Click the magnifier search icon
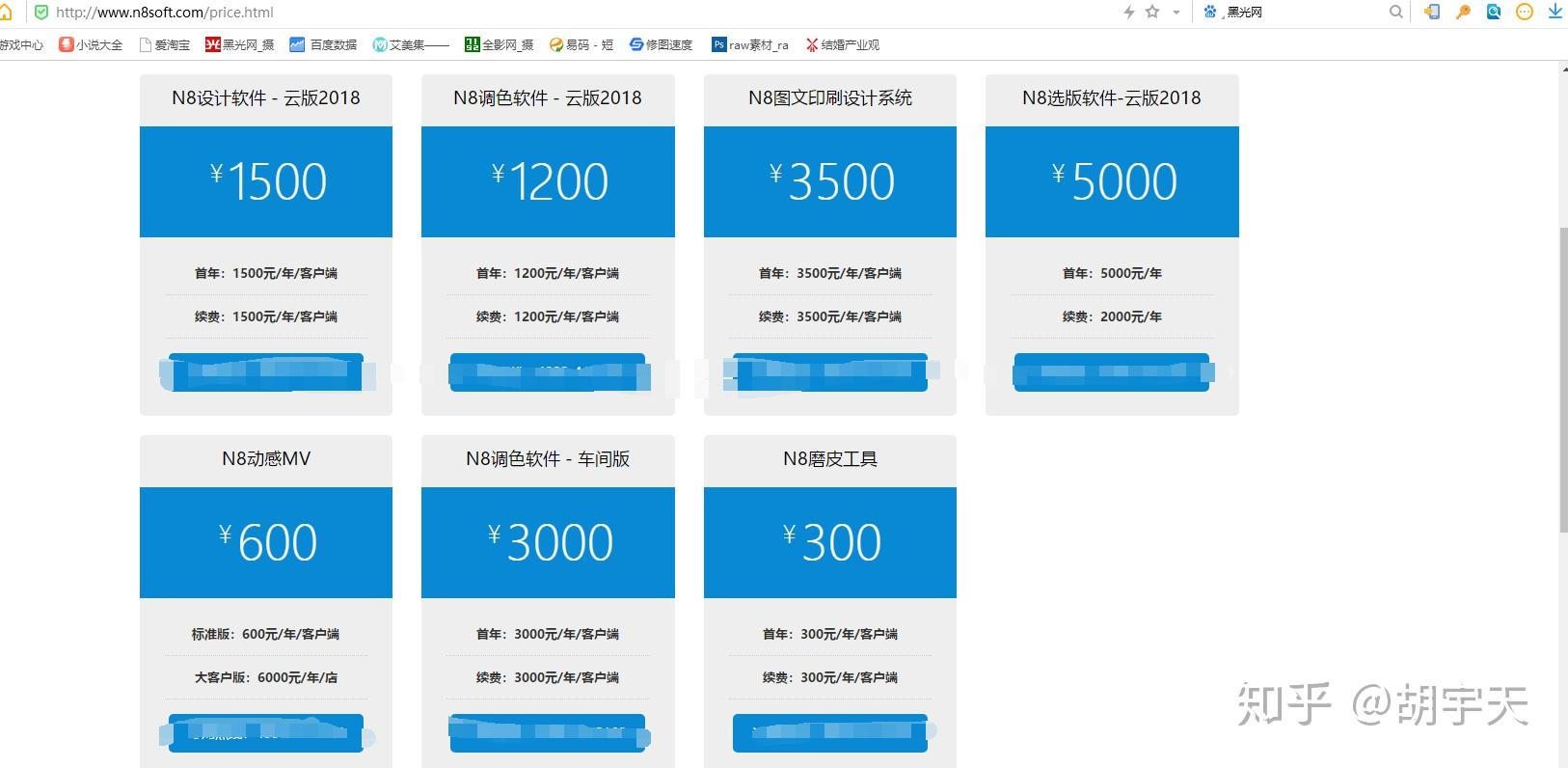The image size is (1568, 768). coord(1395,12)
